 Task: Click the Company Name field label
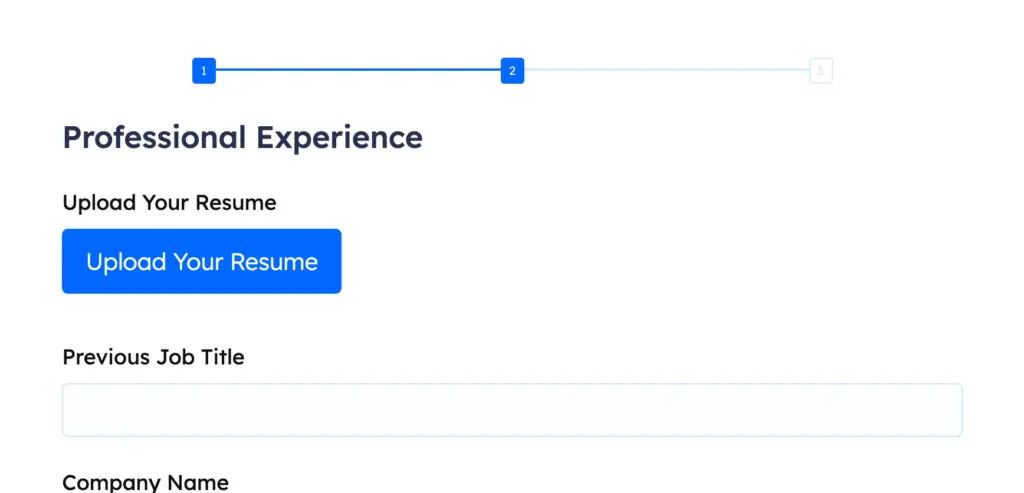click(x=145, y=482)
